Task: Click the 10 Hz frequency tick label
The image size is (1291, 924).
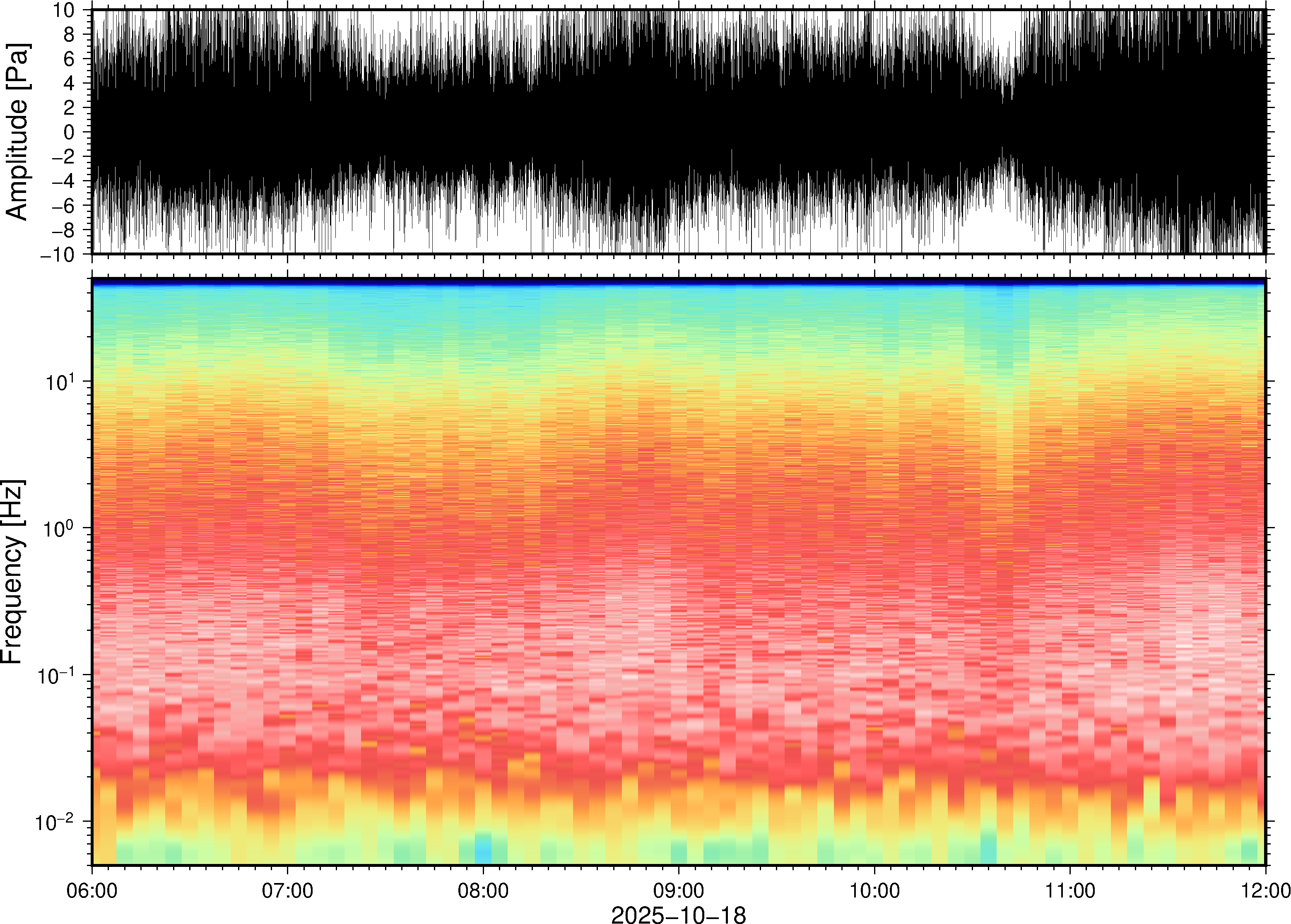Action: pyautogui.click(x=59, y=382)
